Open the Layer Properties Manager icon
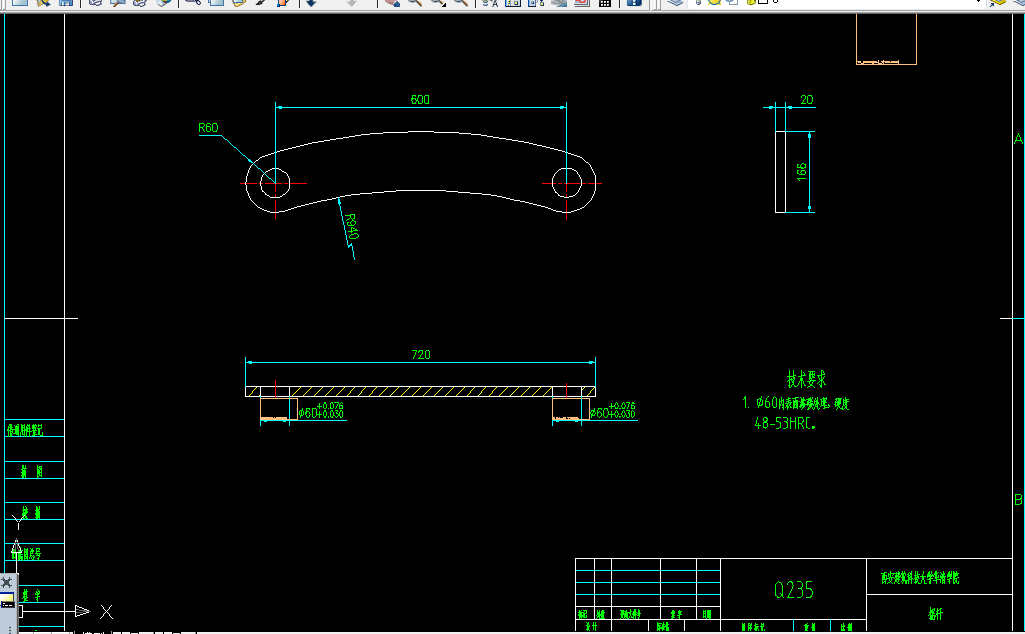 pyautogui.click(x=675, y=3)
